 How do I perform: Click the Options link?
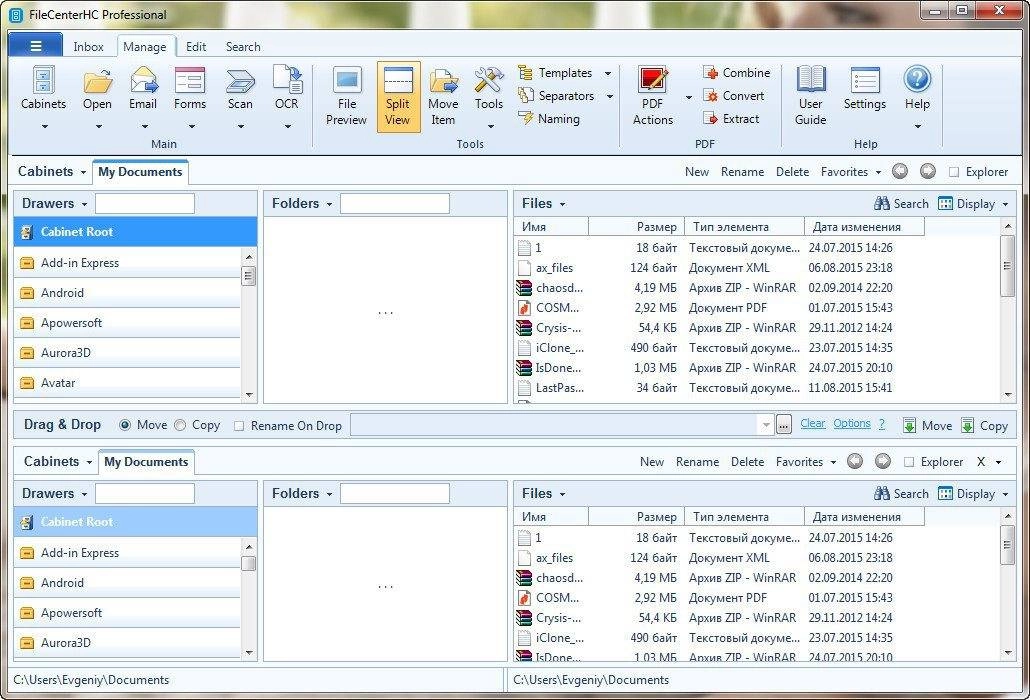852,424
